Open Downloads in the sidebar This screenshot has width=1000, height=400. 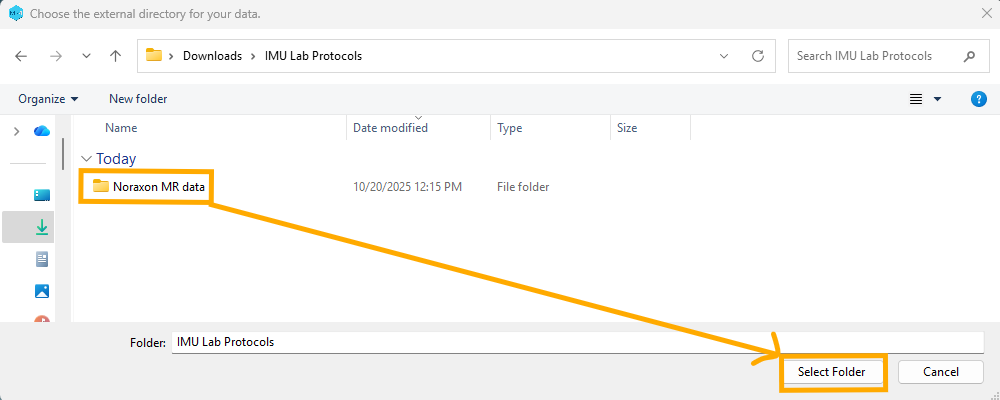tap(42, 227)
